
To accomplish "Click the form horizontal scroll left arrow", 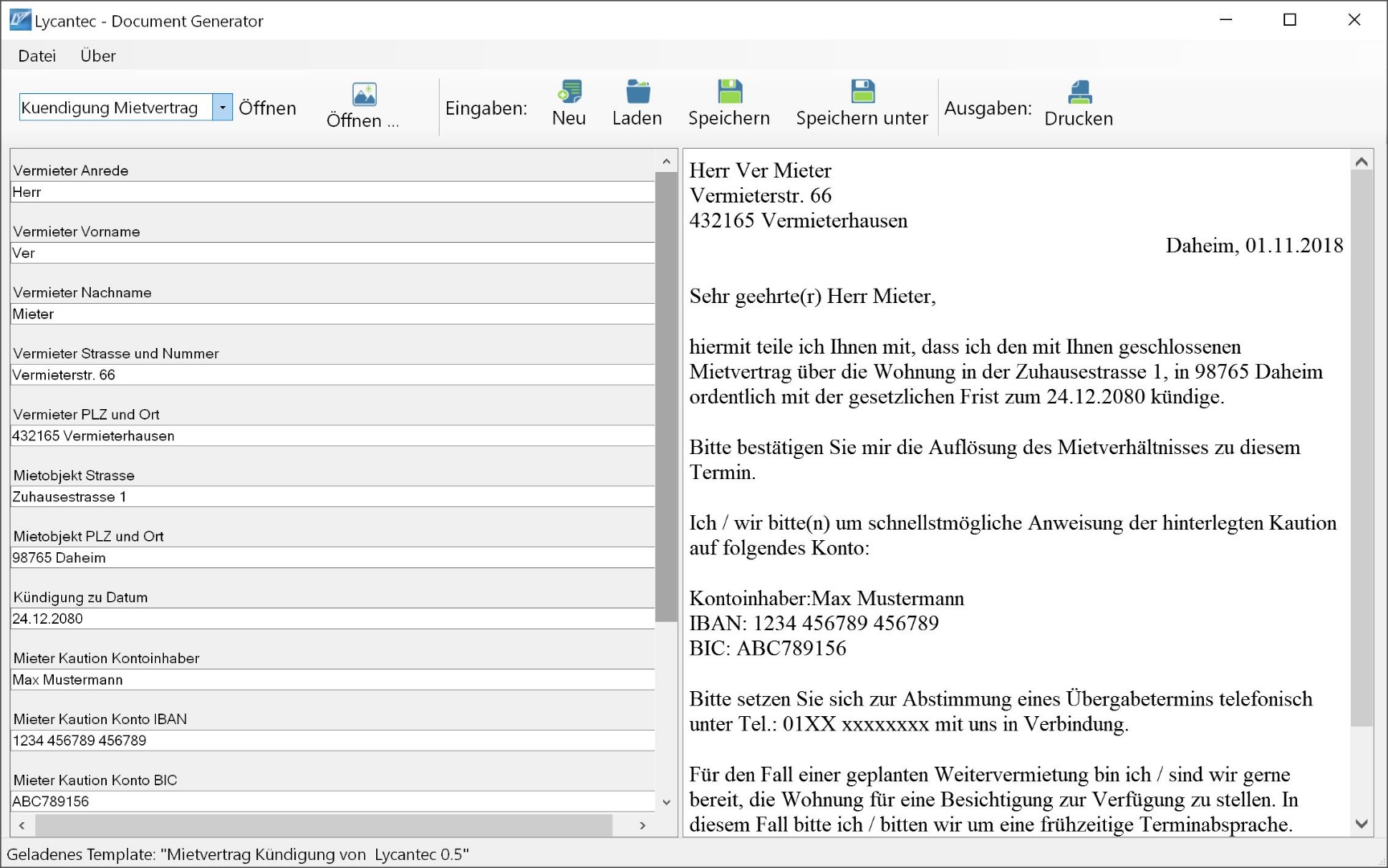I will [22, 825].
